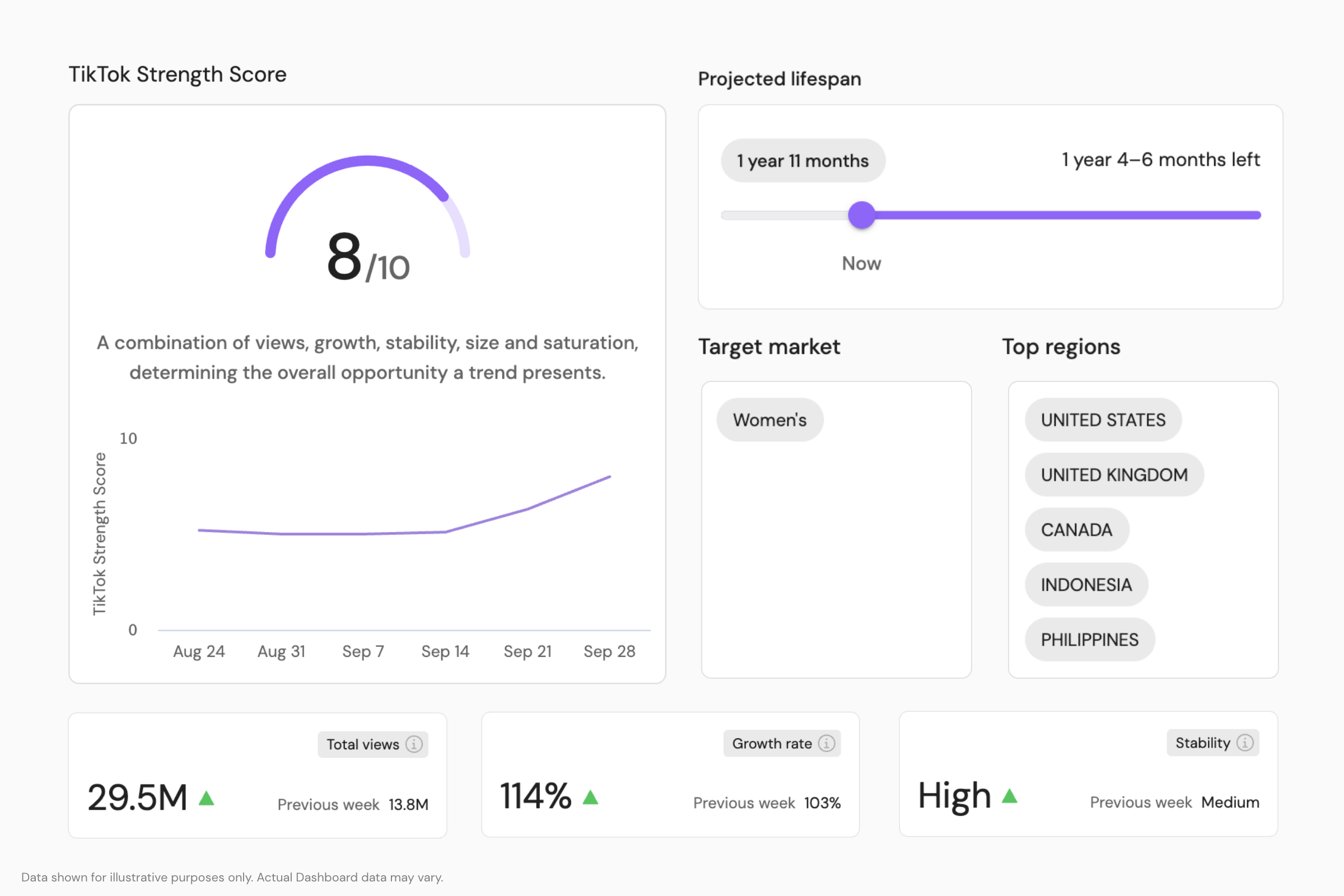Image resolution: width=1344 pixels, height=896 pixels.
Task: Click the 1 year 11 months badge
Action: (802, 161)
